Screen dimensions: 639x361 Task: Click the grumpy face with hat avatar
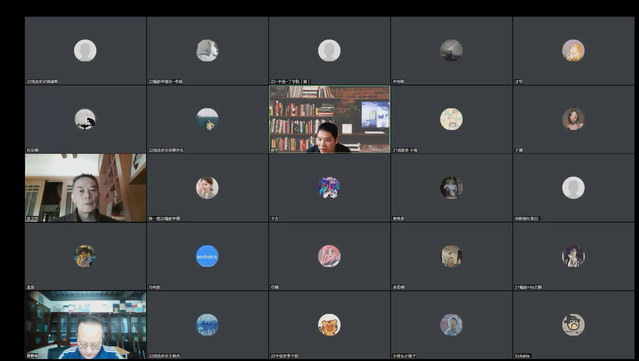573,325
